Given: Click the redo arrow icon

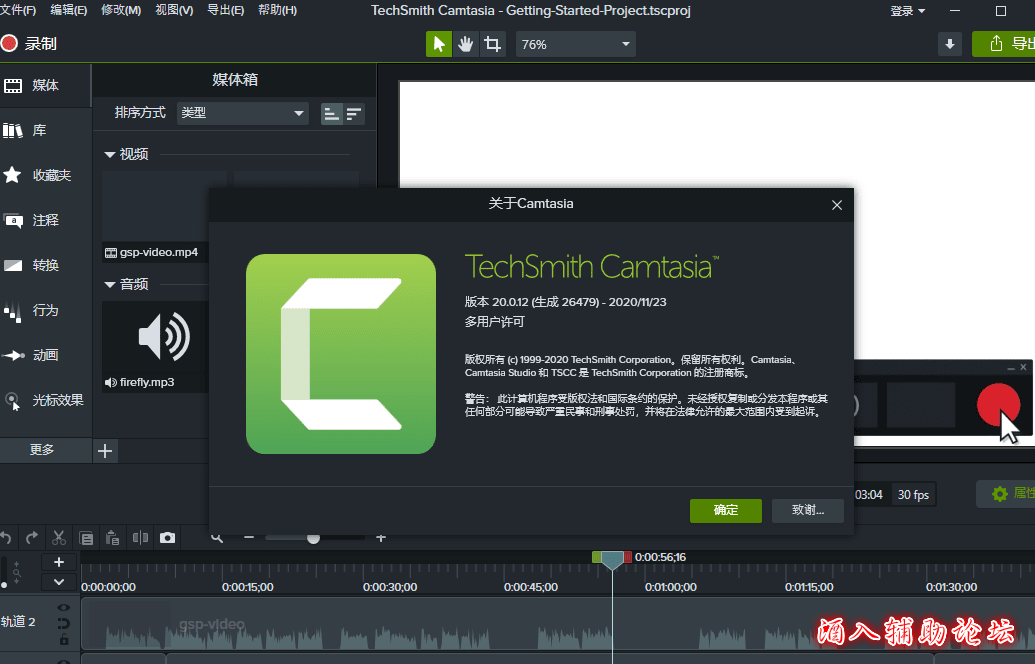Looking at the screenshot, I should tap(32, 537).
